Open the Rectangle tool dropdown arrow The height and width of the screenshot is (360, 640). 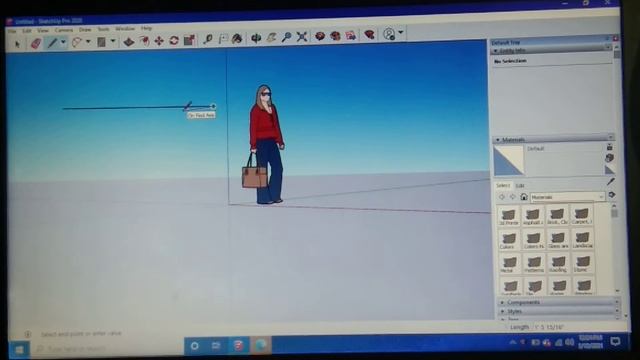coord(113,41)
